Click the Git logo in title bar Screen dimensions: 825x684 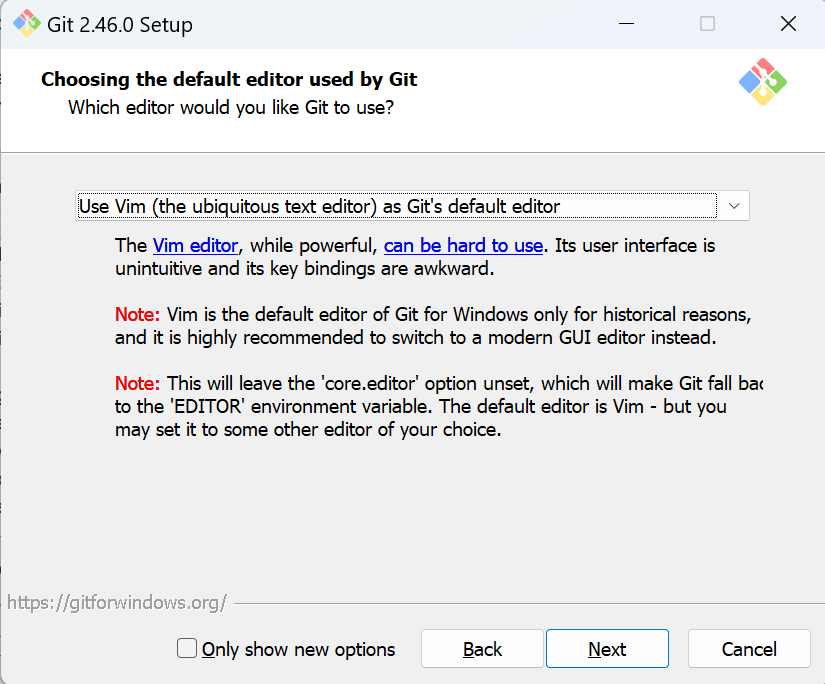pyautogui.click(x=26, y=24)
